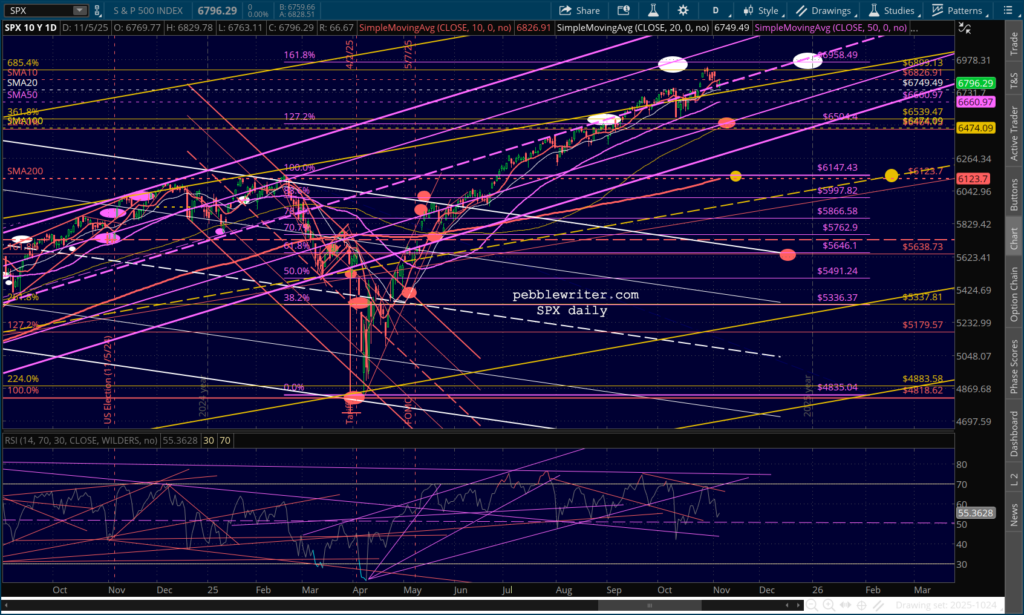This screenshot has width=1024, height=615.
Task: Open the Patterns menu
Action: tap(958, 10)
